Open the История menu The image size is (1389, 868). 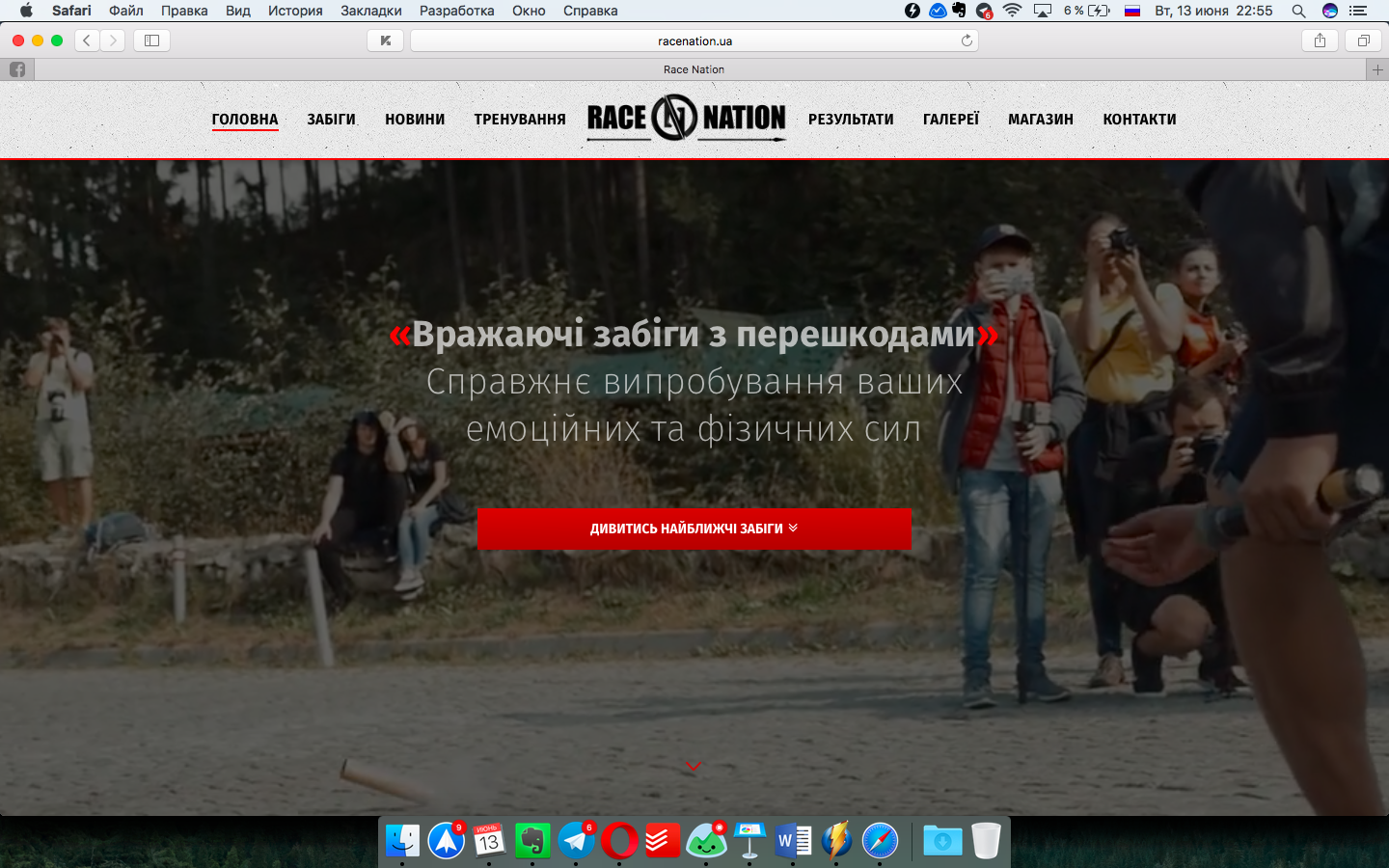point(295,11)
